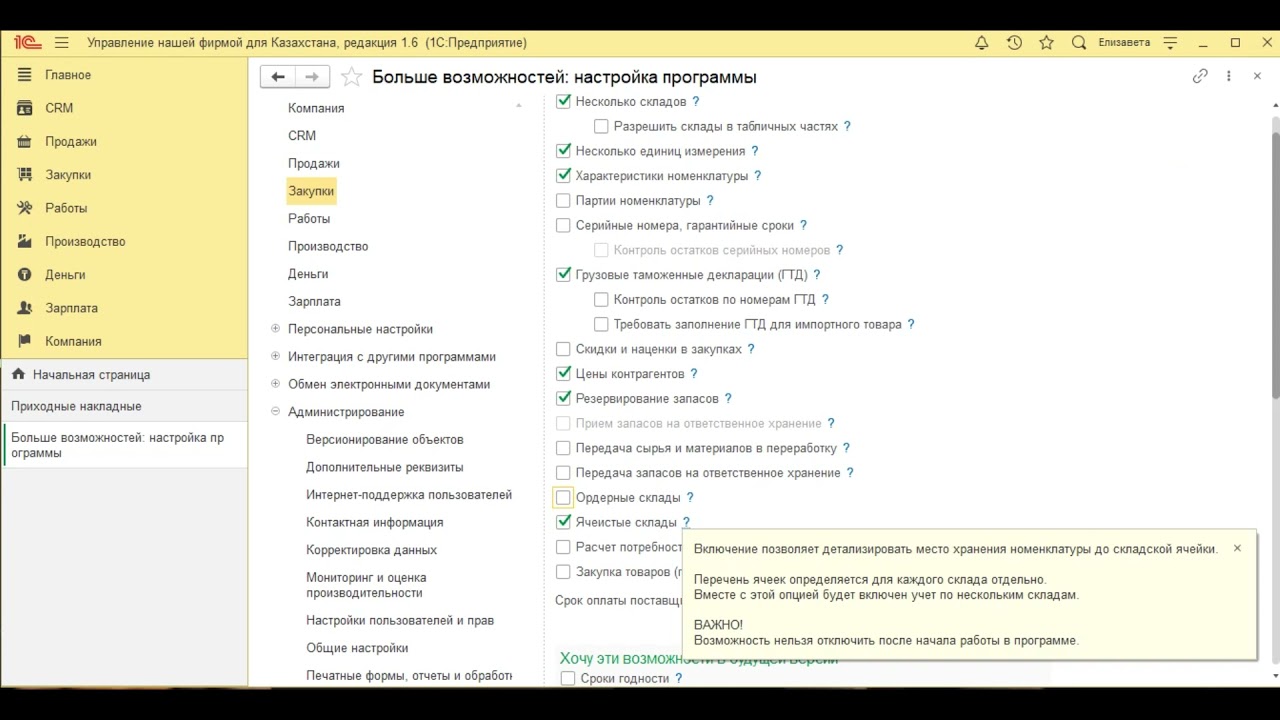1280x720 pixels.
Task: Show help for Контроль остатков по номерам ГТД
Action: tap(825, 299)
